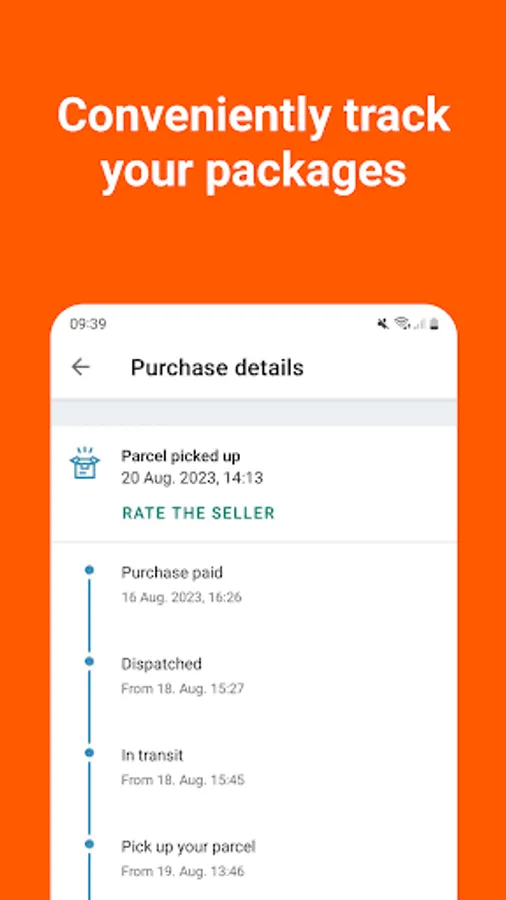Tap the Purchase paid entry label

click(x=172, y=572)
